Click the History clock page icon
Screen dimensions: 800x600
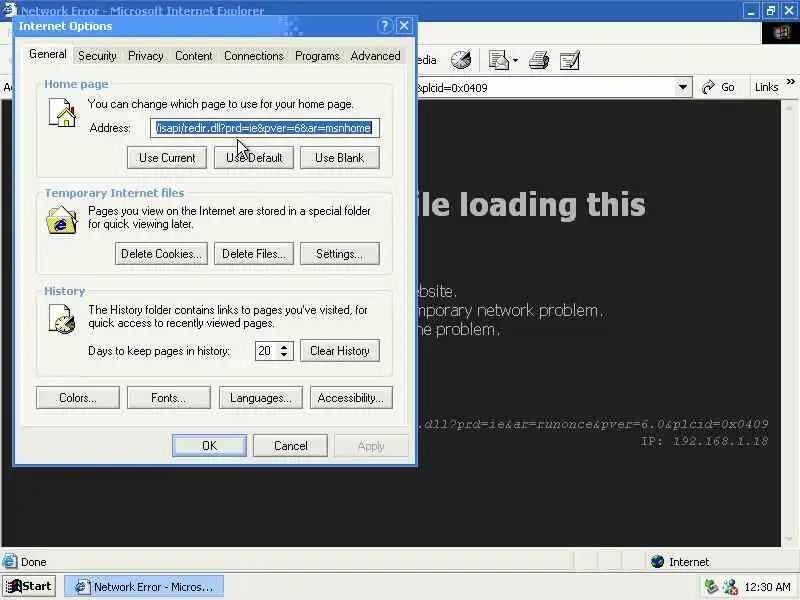(x=62, y=319)
